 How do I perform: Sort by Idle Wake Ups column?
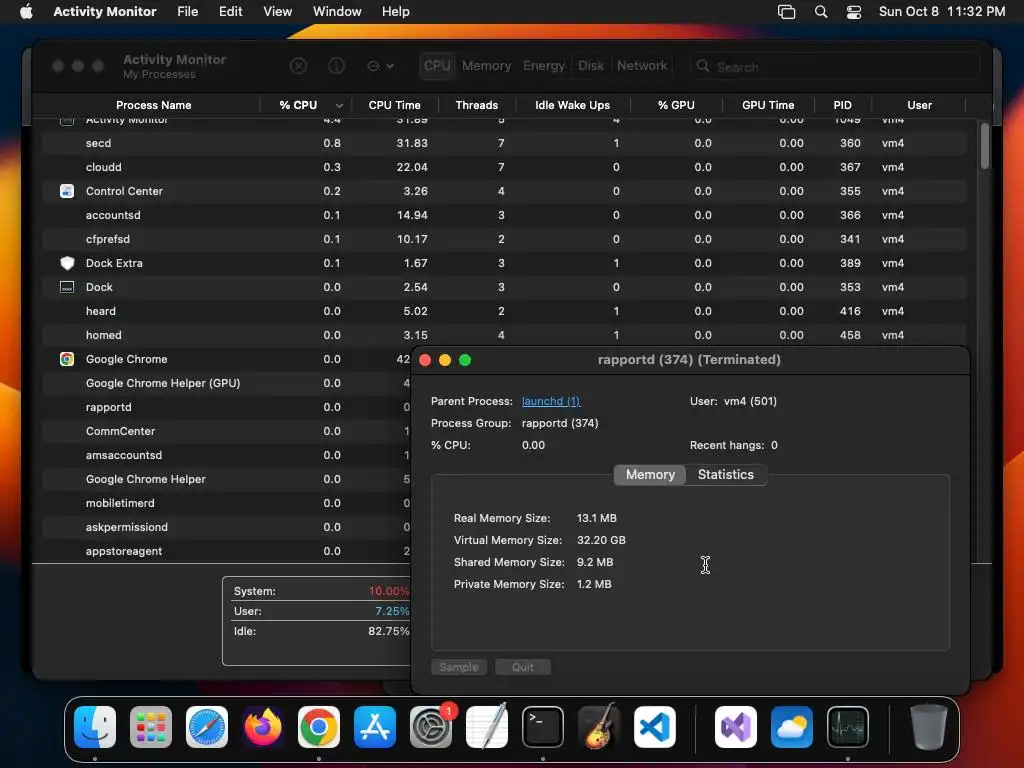[572, 105]
